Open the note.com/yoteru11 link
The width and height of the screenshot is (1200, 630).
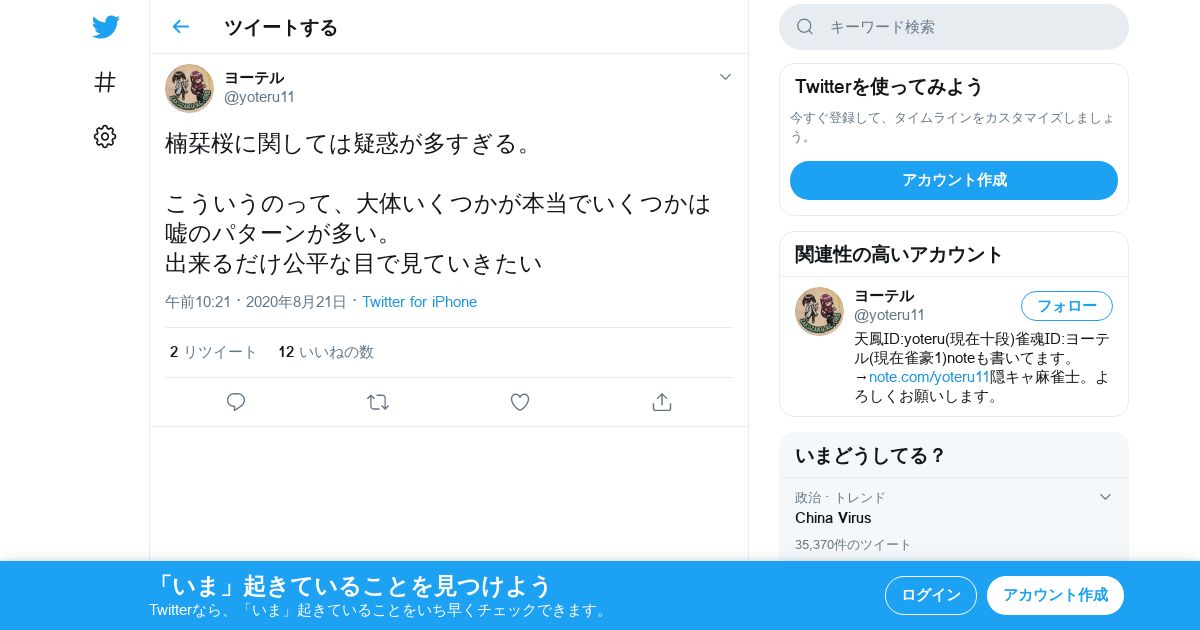929,377
